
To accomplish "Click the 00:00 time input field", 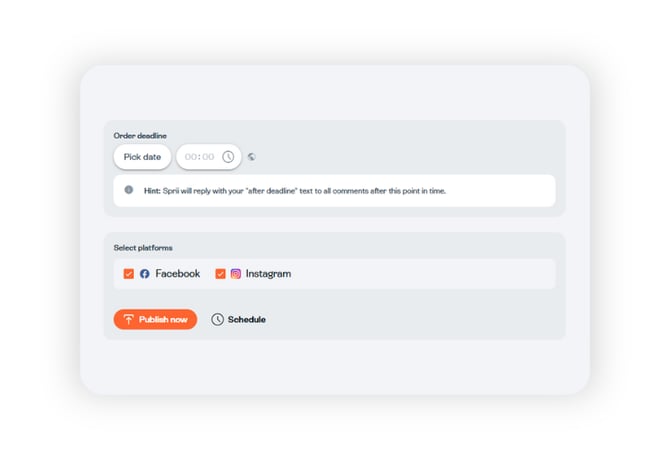I will click(199, 157).
